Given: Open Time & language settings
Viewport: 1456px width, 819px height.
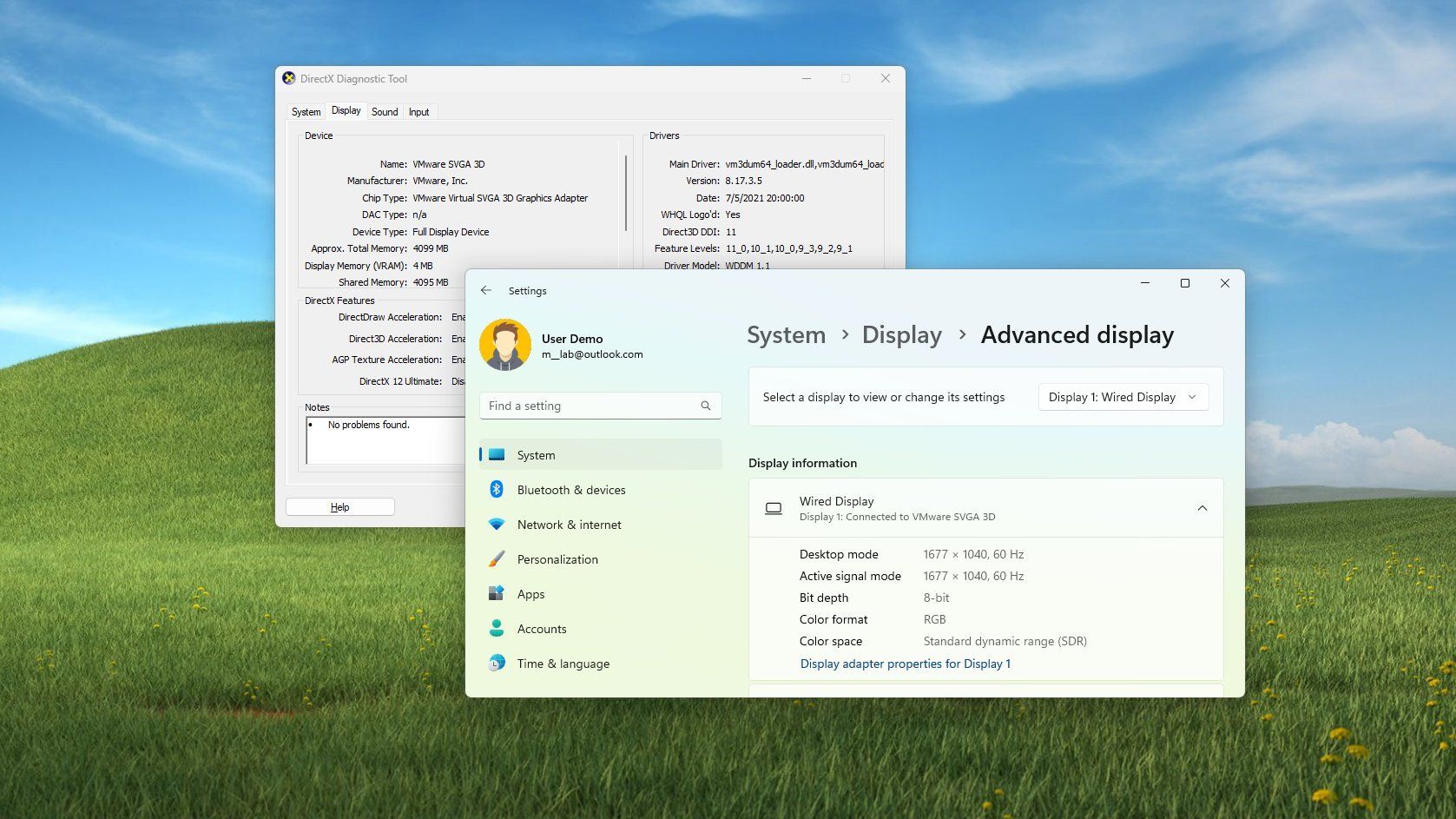Looking at the screenshot, I should click(x=601, y=664).
